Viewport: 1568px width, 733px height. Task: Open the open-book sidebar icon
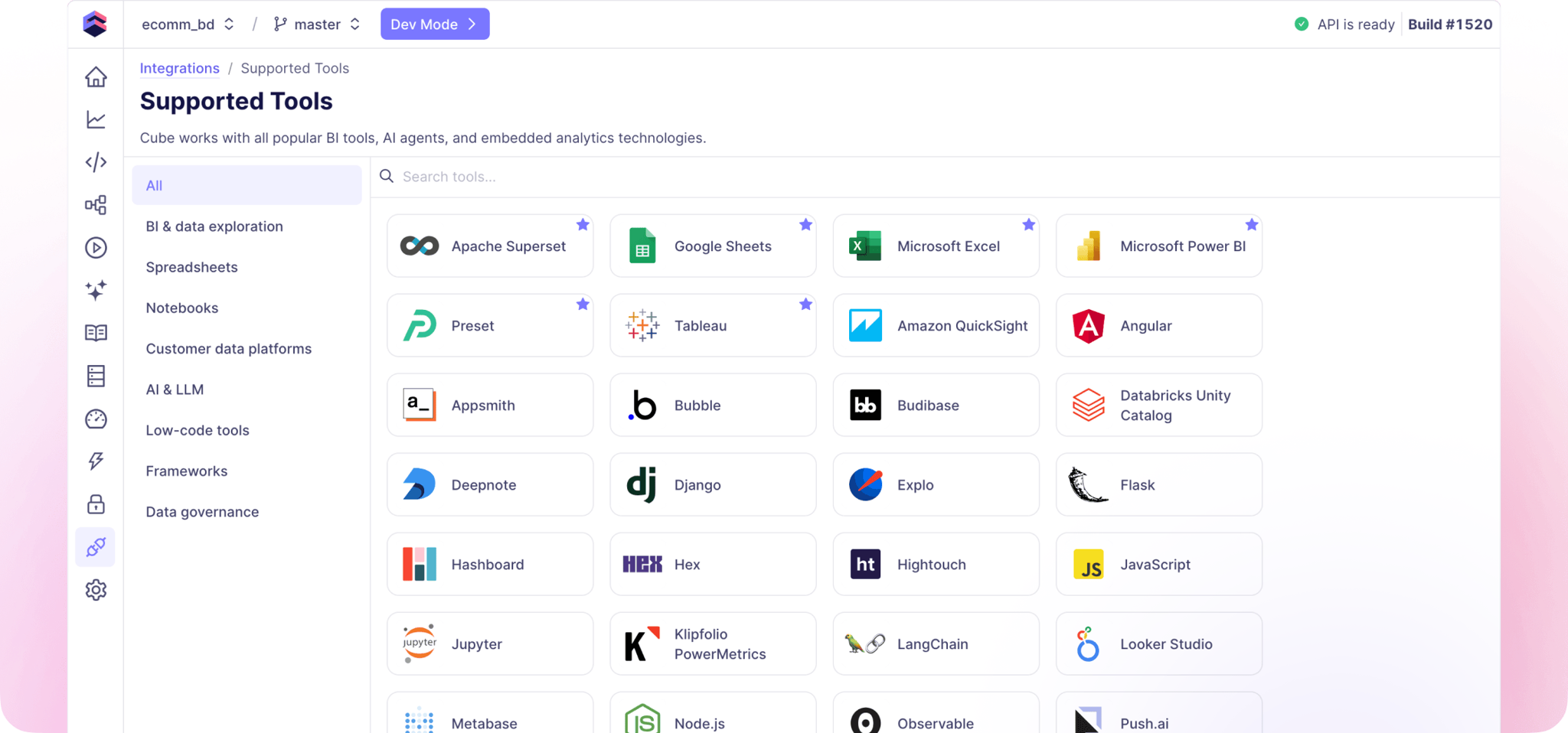coord(96,333)
